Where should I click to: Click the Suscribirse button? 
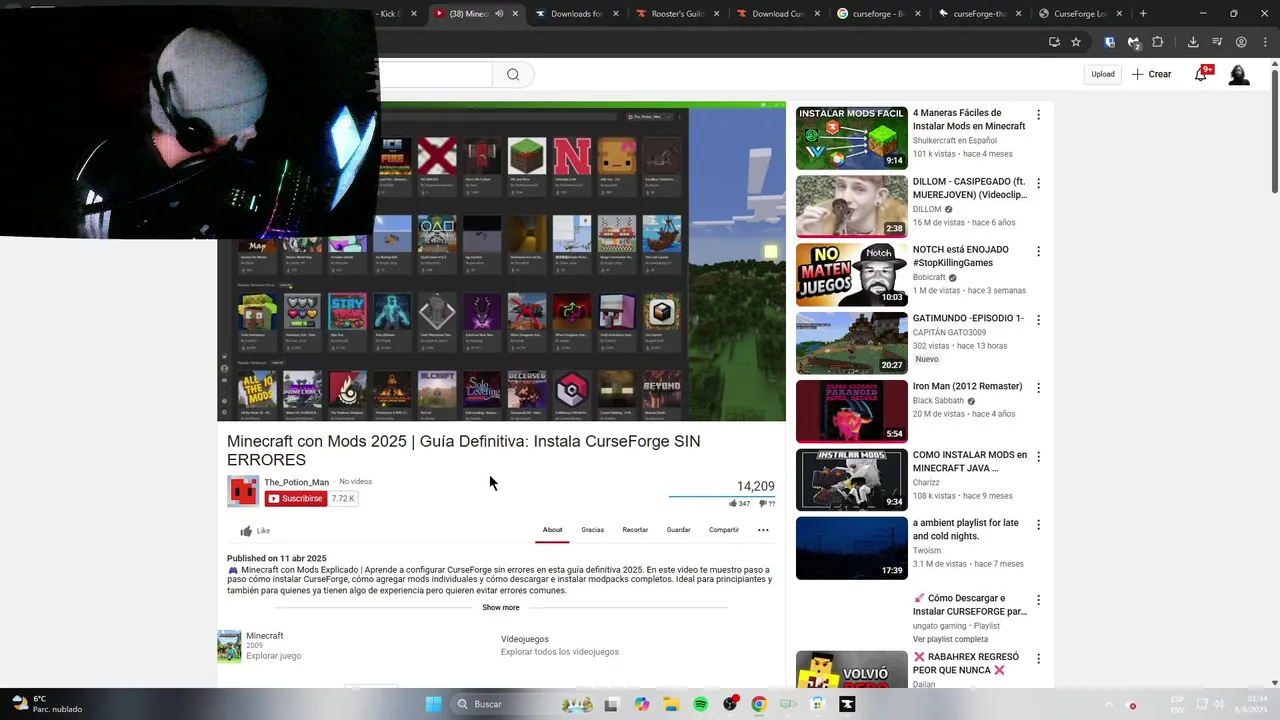pos(296,498)
